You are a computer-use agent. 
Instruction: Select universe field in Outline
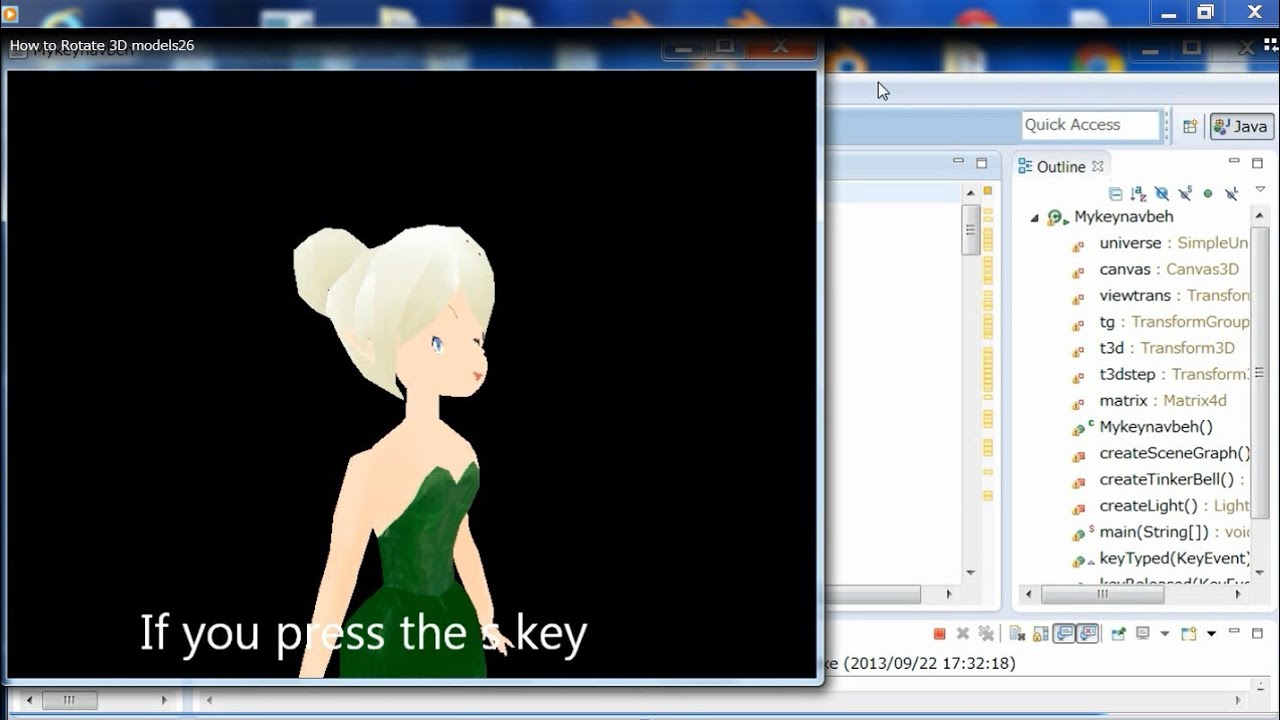point(1173,243)
